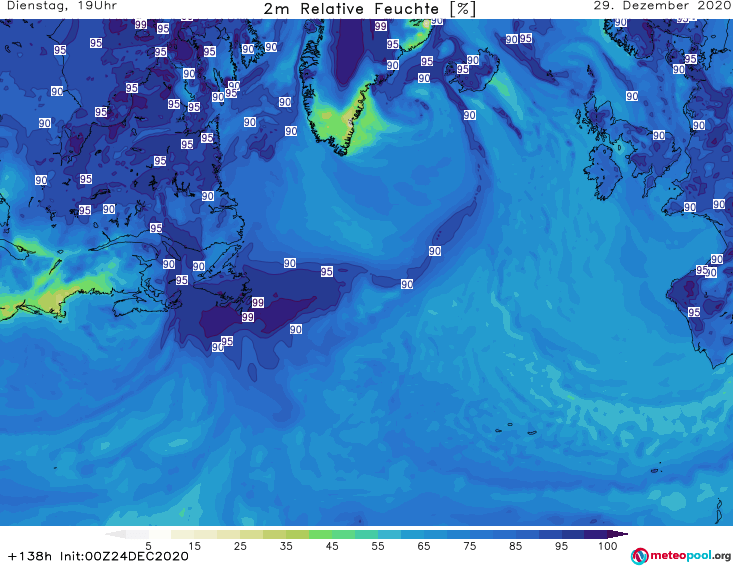Viewport: 733px width, 566px height.
Task: Click the '5' tick on the humidity color scale
Action: pyautogui.click(x=148, y=546)
